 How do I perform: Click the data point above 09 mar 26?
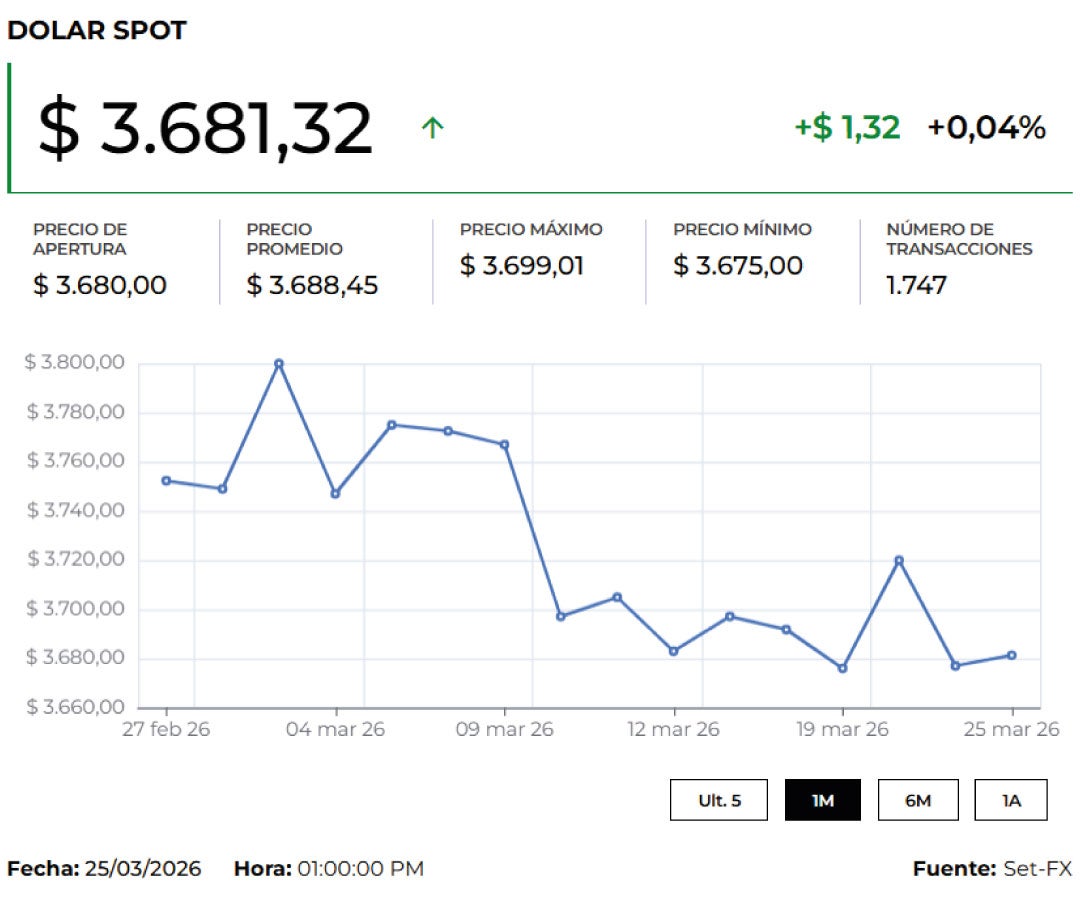[x=504, y=444]
